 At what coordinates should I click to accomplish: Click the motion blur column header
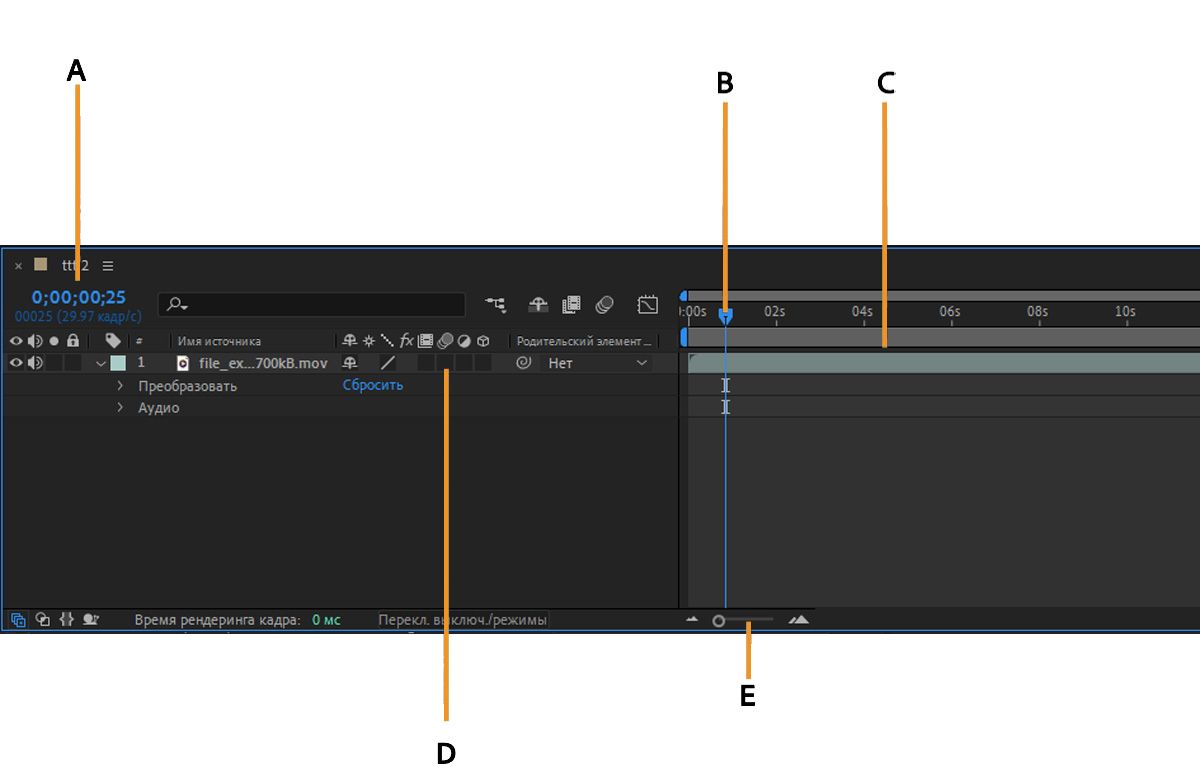445,341
